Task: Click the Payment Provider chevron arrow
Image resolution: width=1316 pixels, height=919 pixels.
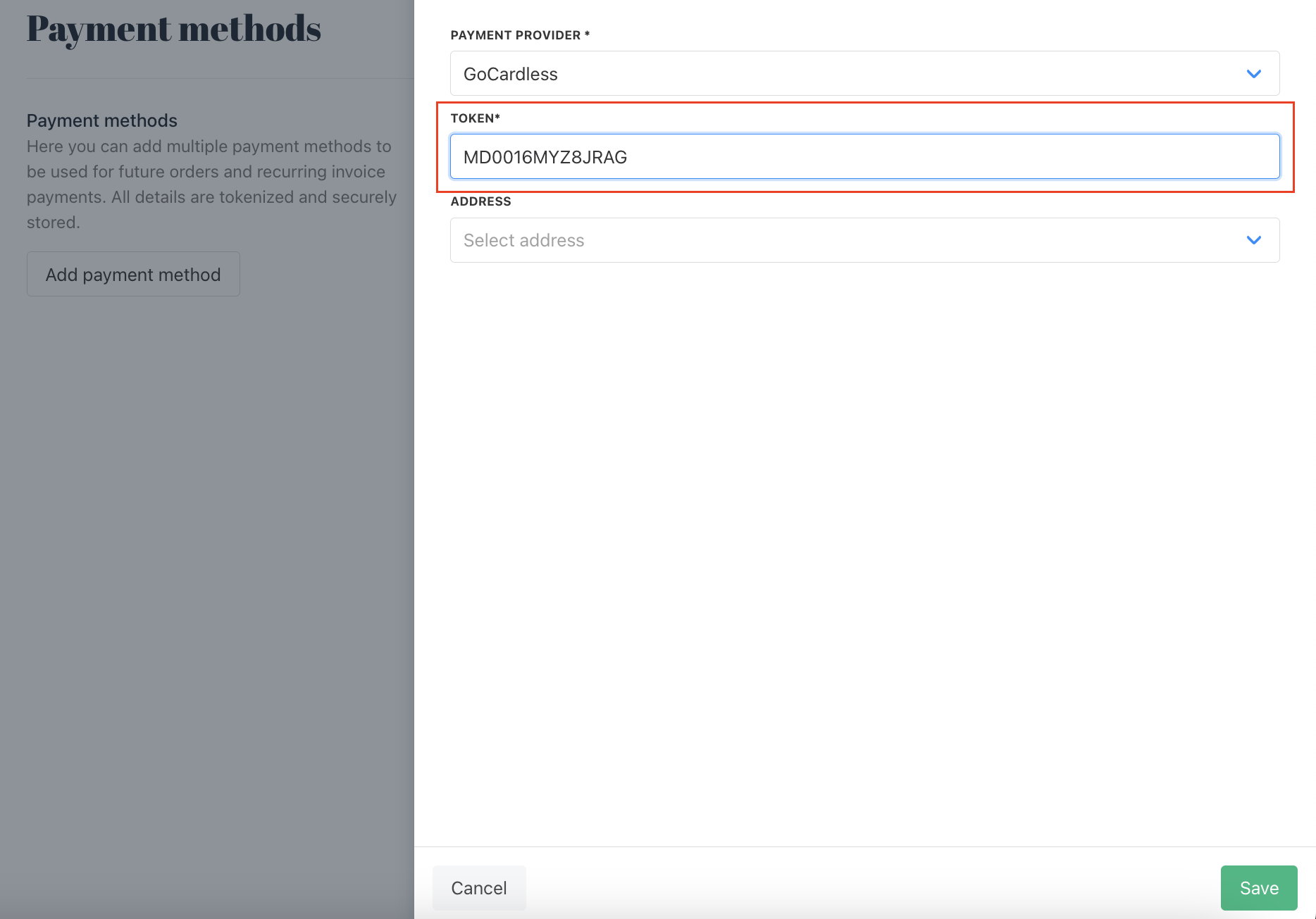Action: point(1253,74)
